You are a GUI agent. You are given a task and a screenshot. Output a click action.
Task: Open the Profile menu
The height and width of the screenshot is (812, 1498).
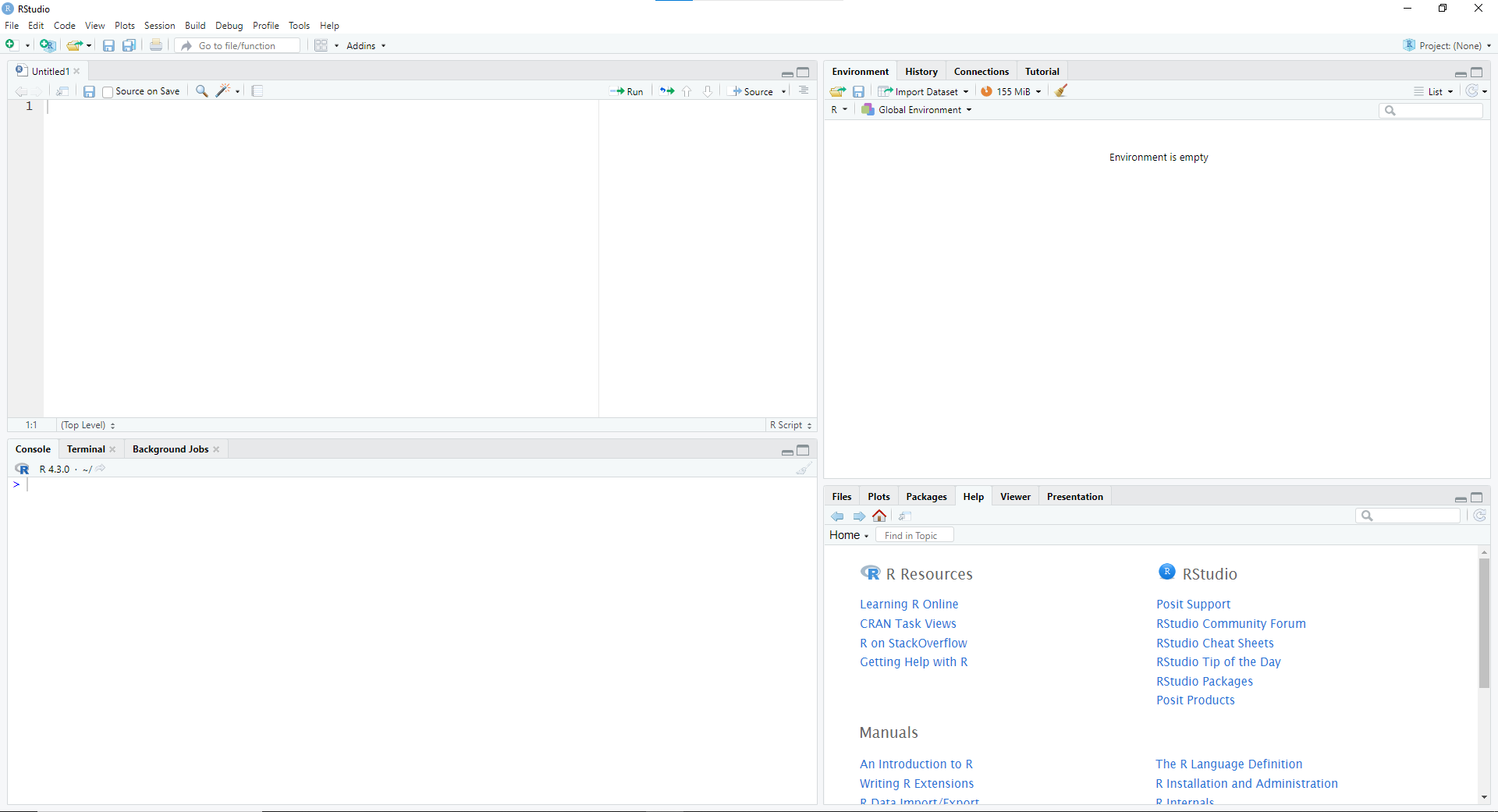pyautogui.click(x=265, y=26)
